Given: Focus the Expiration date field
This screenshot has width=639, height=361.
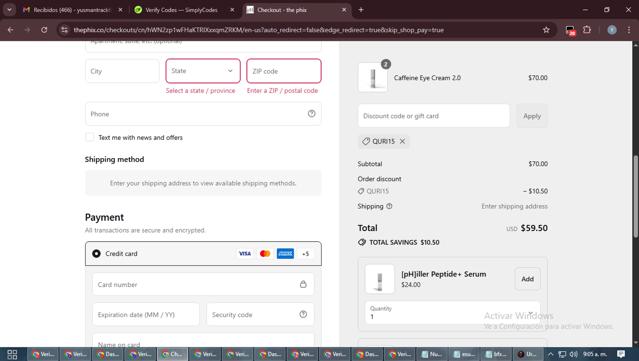Looking at the screenshot, I should pyautogui.click(x=146, y=315).
